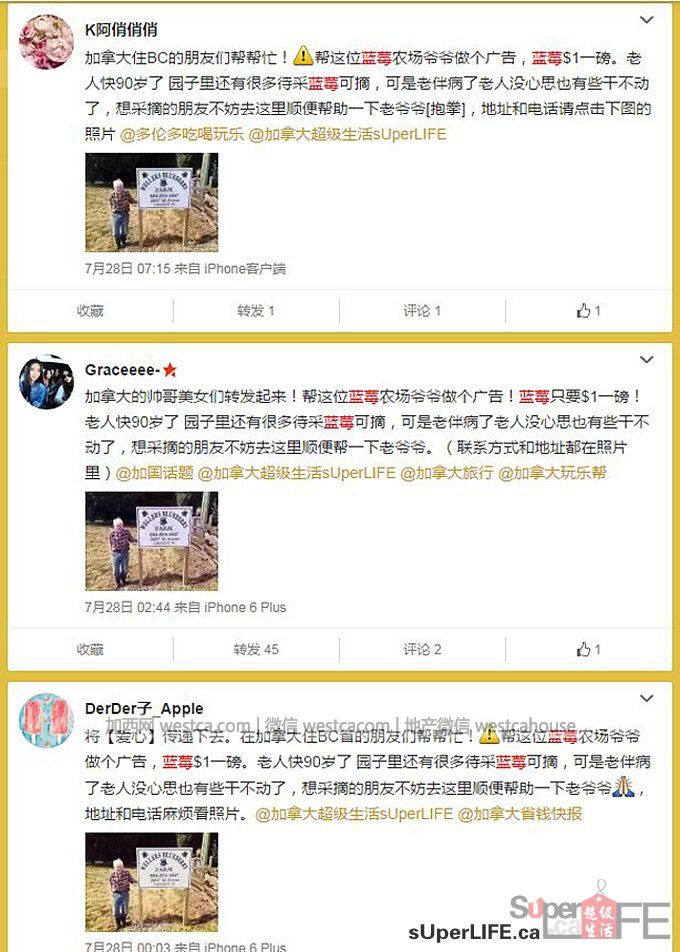Open blueberry farm photo in Graceeee-'s post
Screen dimensions: 680x952
point(151,541)
